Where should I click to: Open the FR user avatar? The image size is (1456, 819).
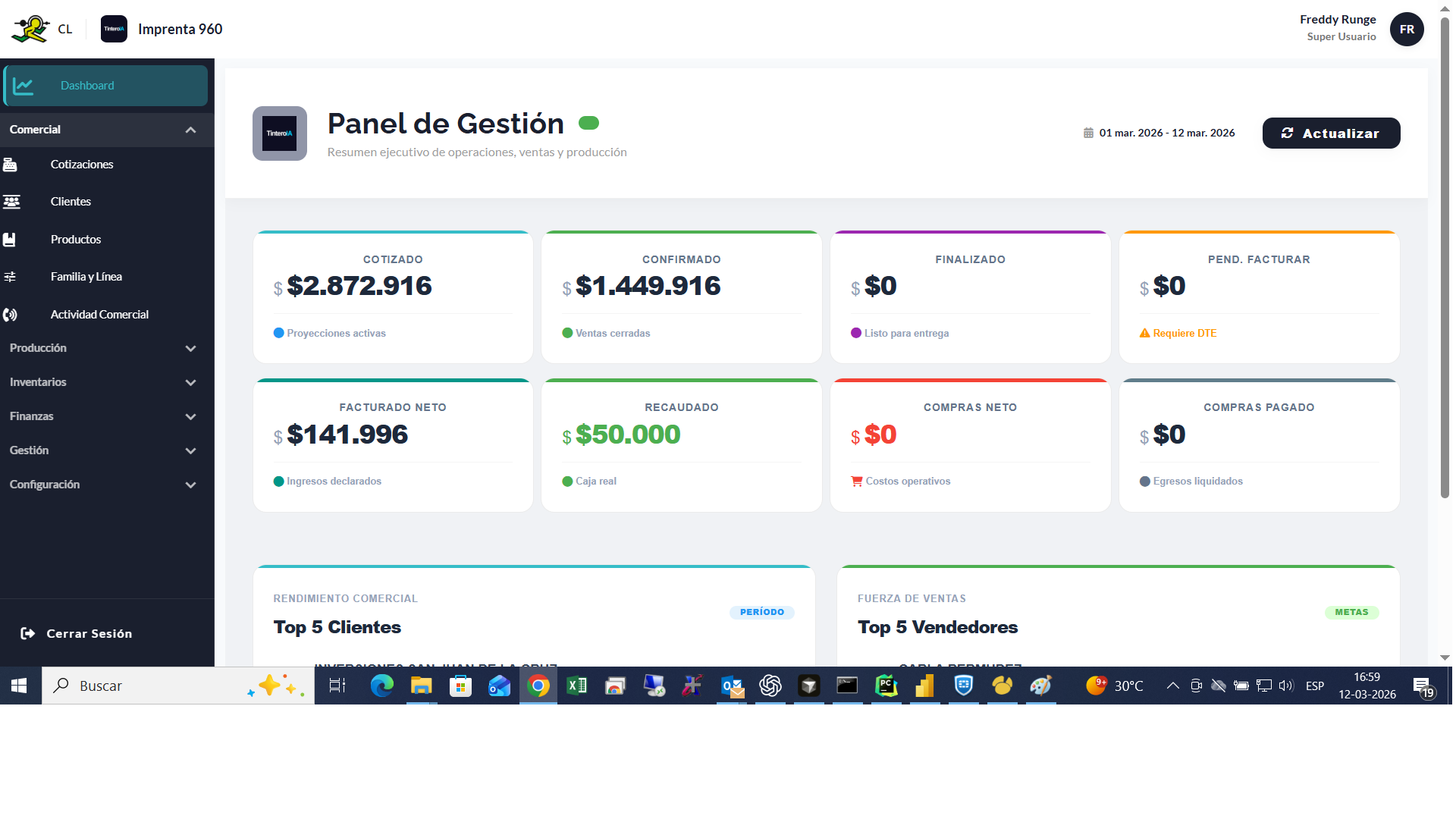(1407, 29)
